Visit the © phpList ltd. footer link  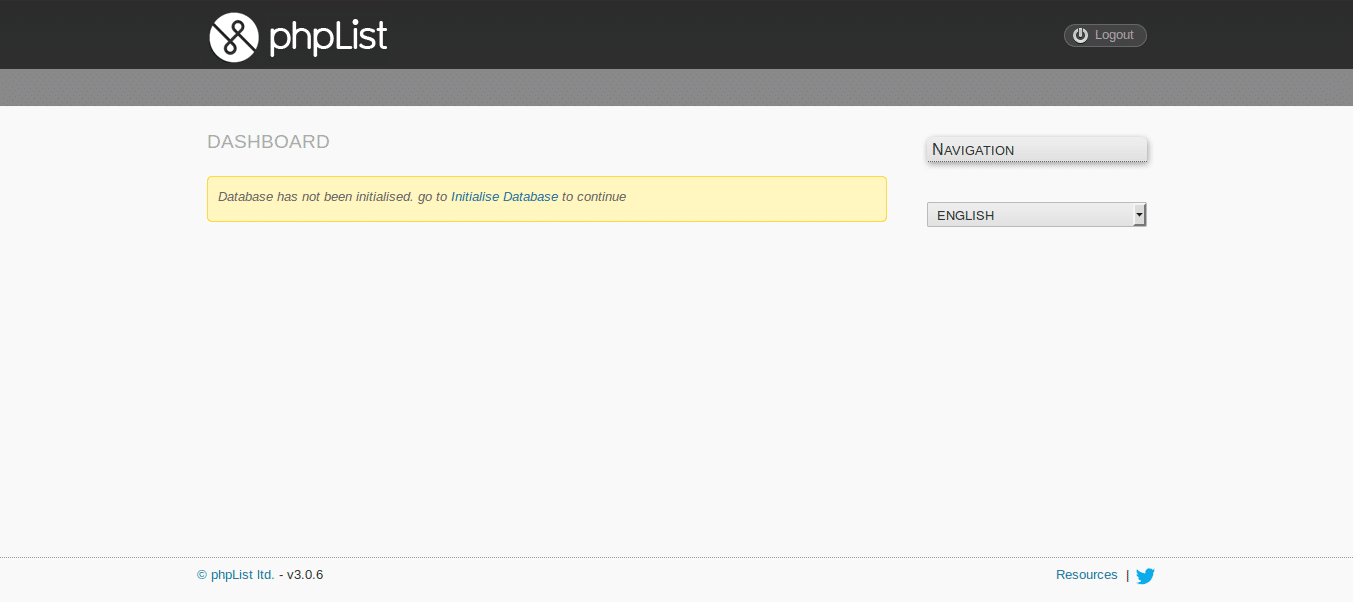pyautogui.click(x=236, y=575)
